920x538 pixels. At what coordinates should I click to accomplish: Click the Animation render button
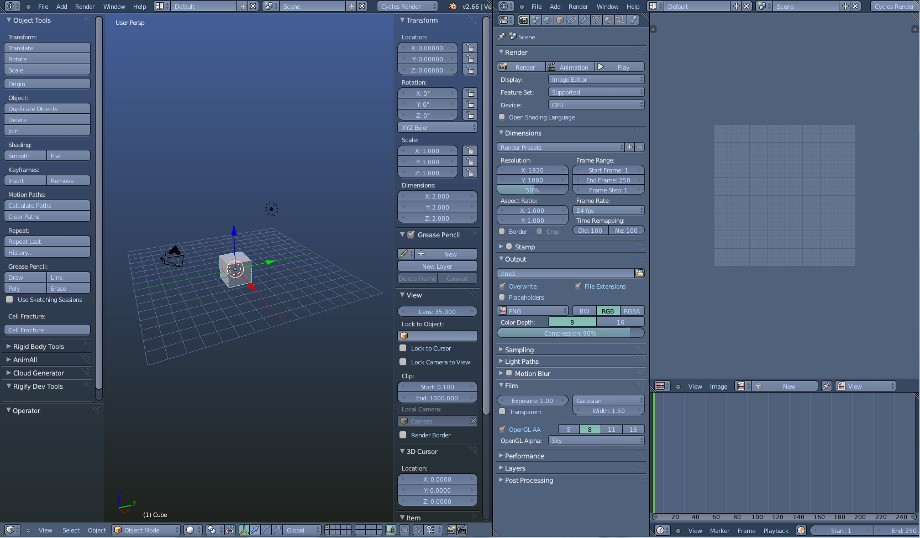(571, 67)
